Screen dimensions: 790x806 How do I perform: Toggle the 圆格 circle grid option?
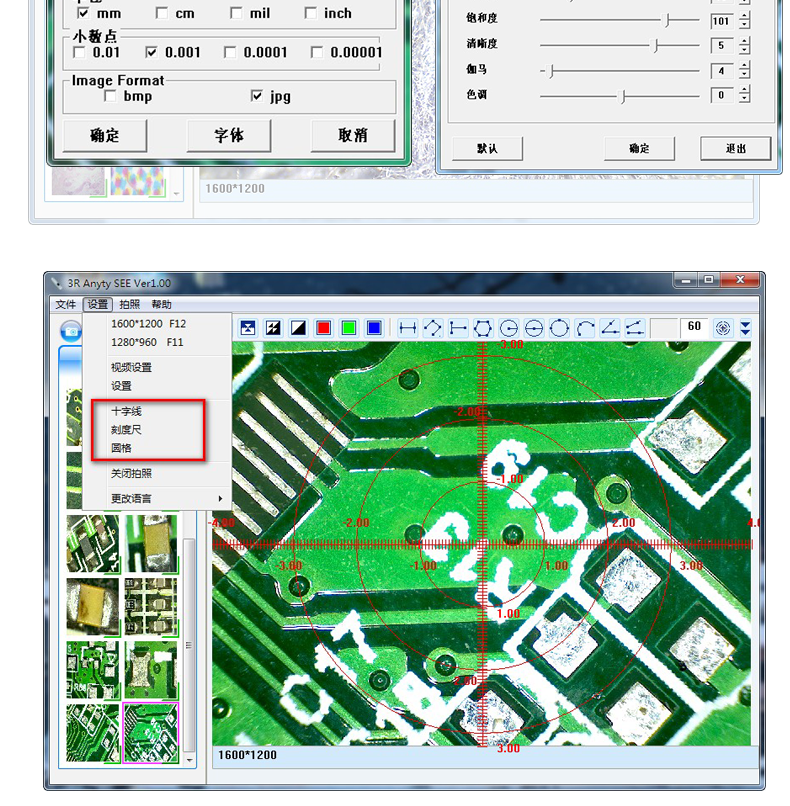157,448
